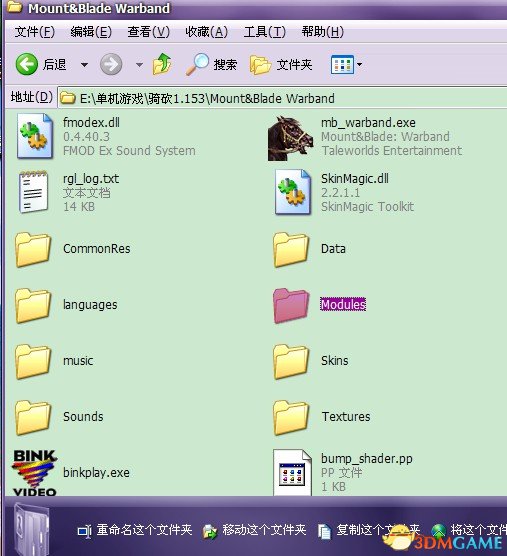Select the Textures folder icon
This screenshot has height=556, width=507.
291,417
